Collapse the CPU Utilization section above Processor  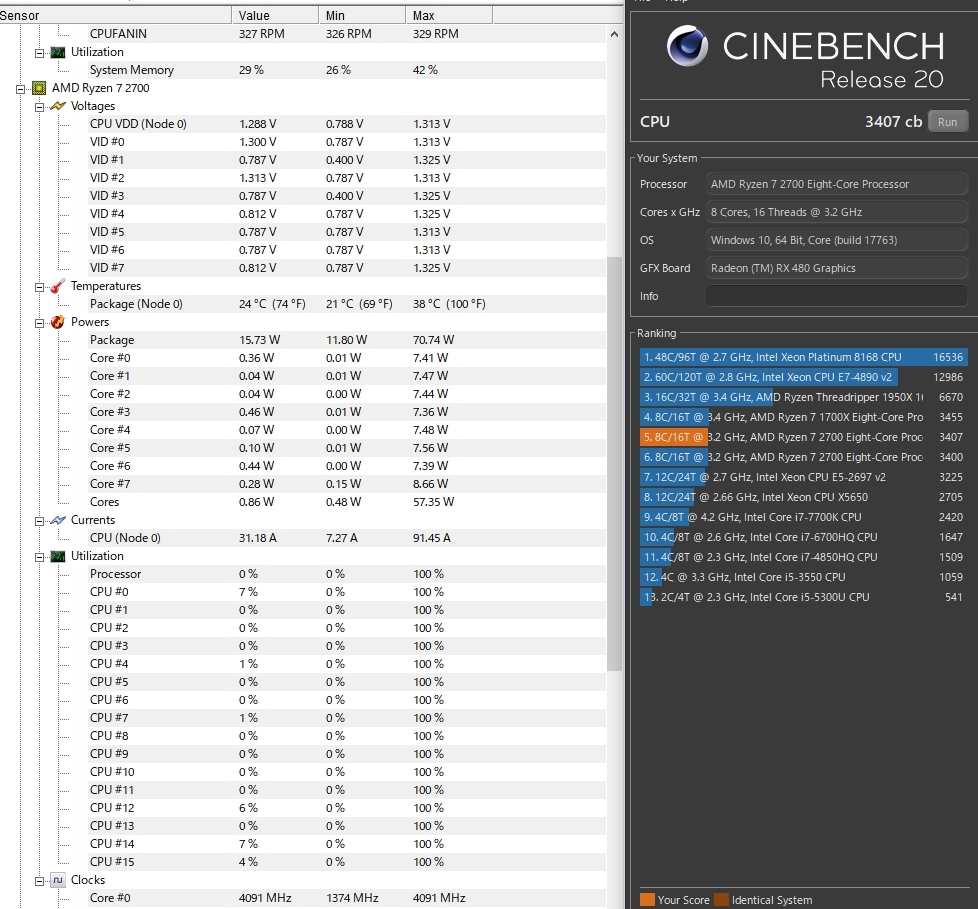(39, 557)
